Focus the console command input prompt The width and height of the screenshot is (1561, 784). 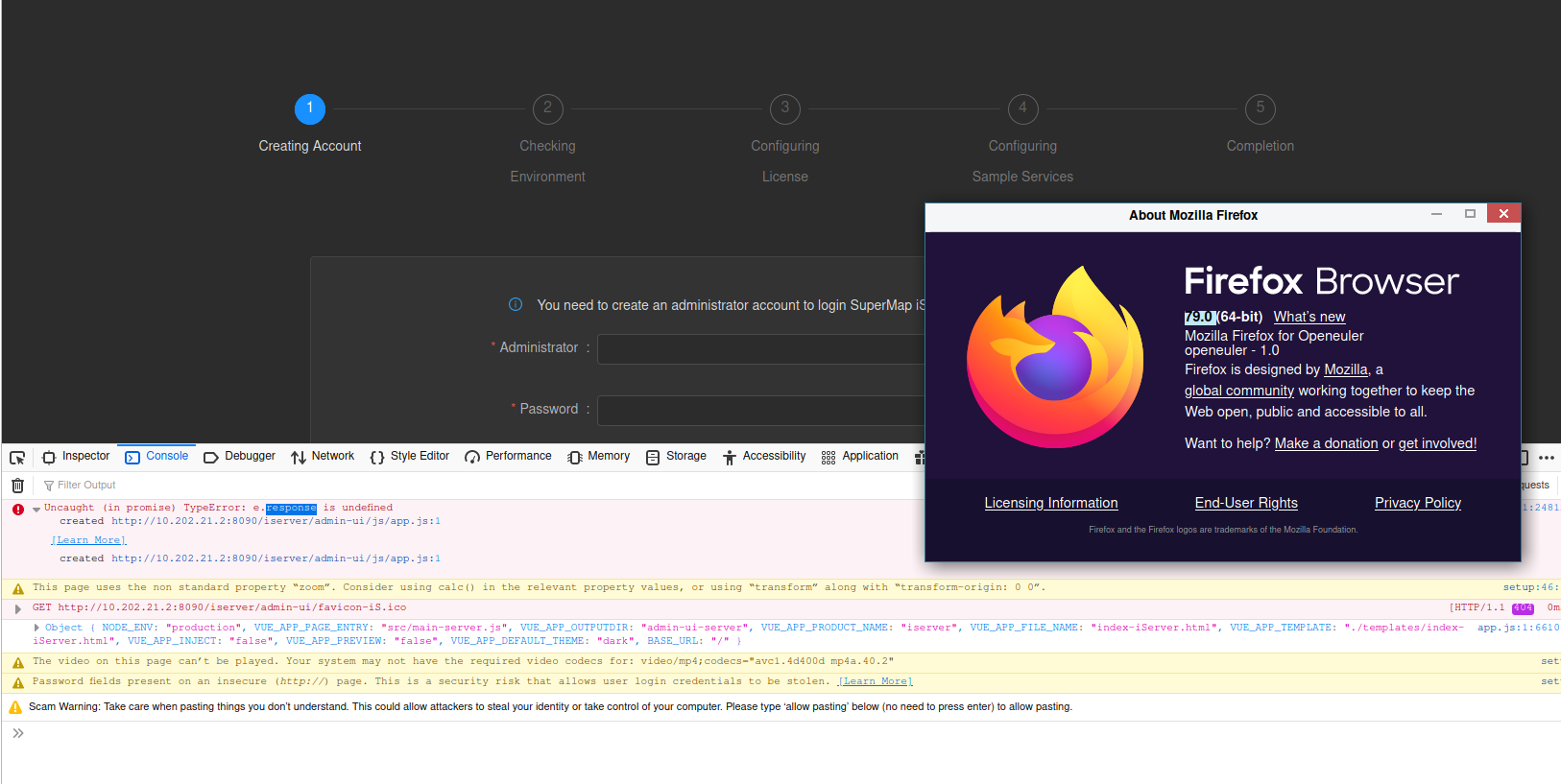coord(787,734)
